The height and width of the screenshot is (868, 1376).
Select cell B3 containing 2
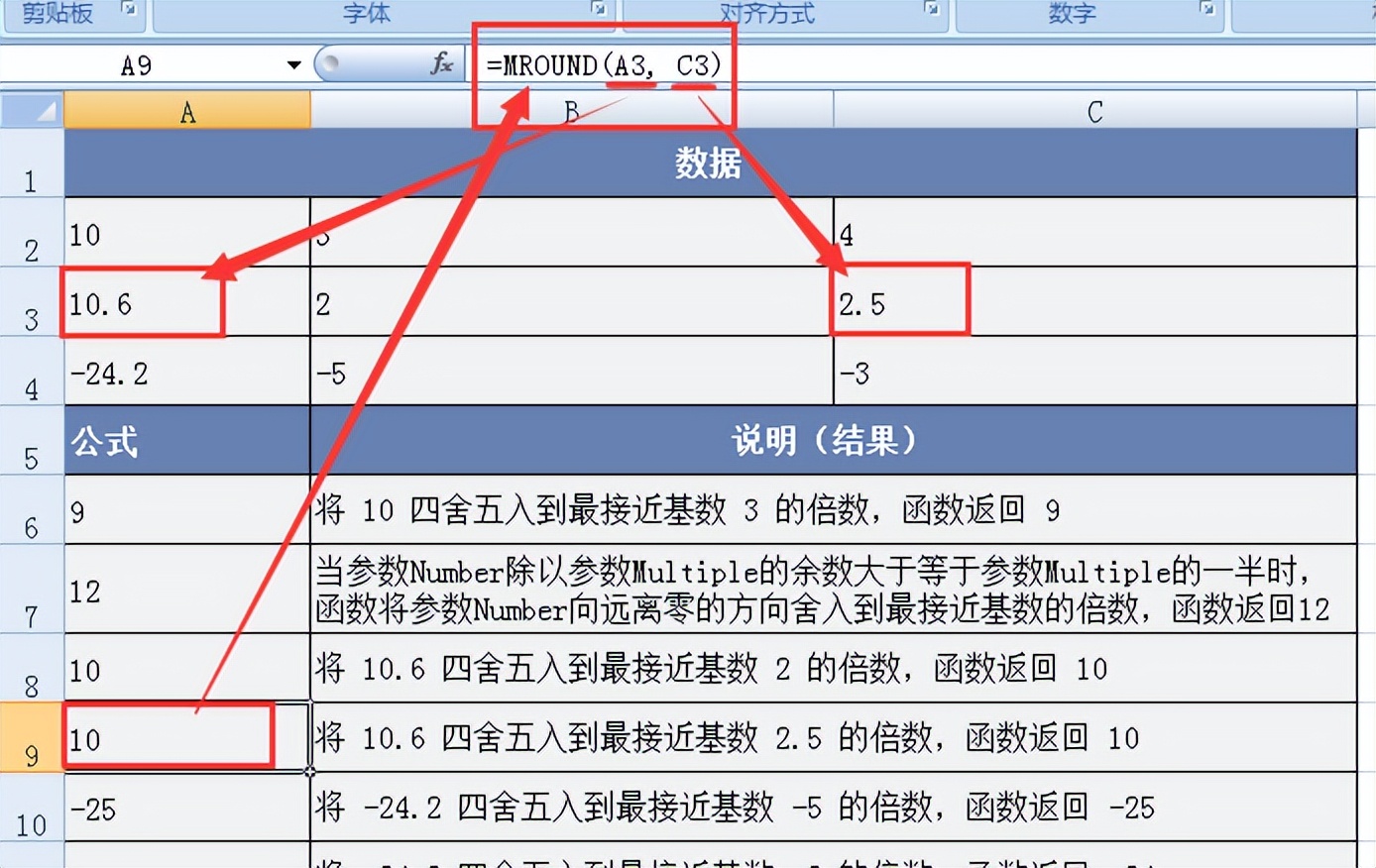[x=572, y=302]
